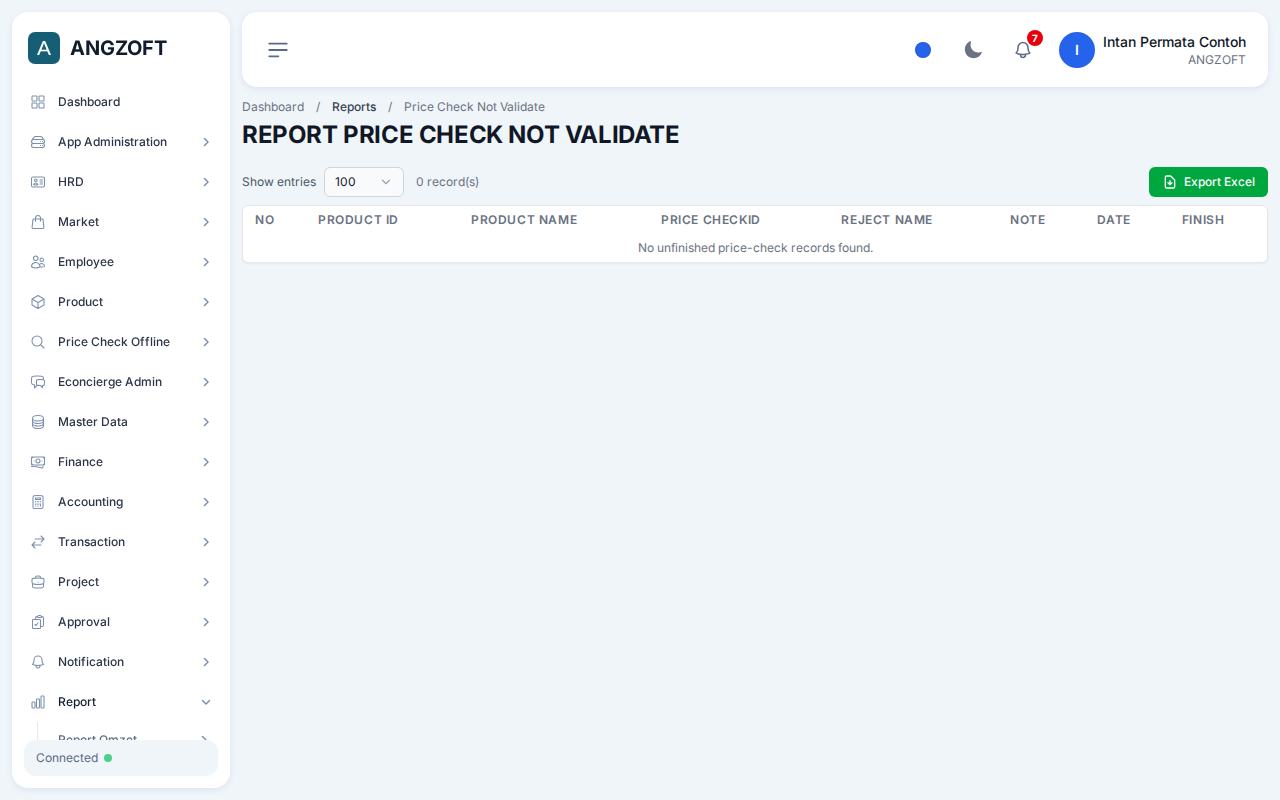Screen dimensions: 1280x800
Task: Click the HRD ID-card icon
Action: 38,182
